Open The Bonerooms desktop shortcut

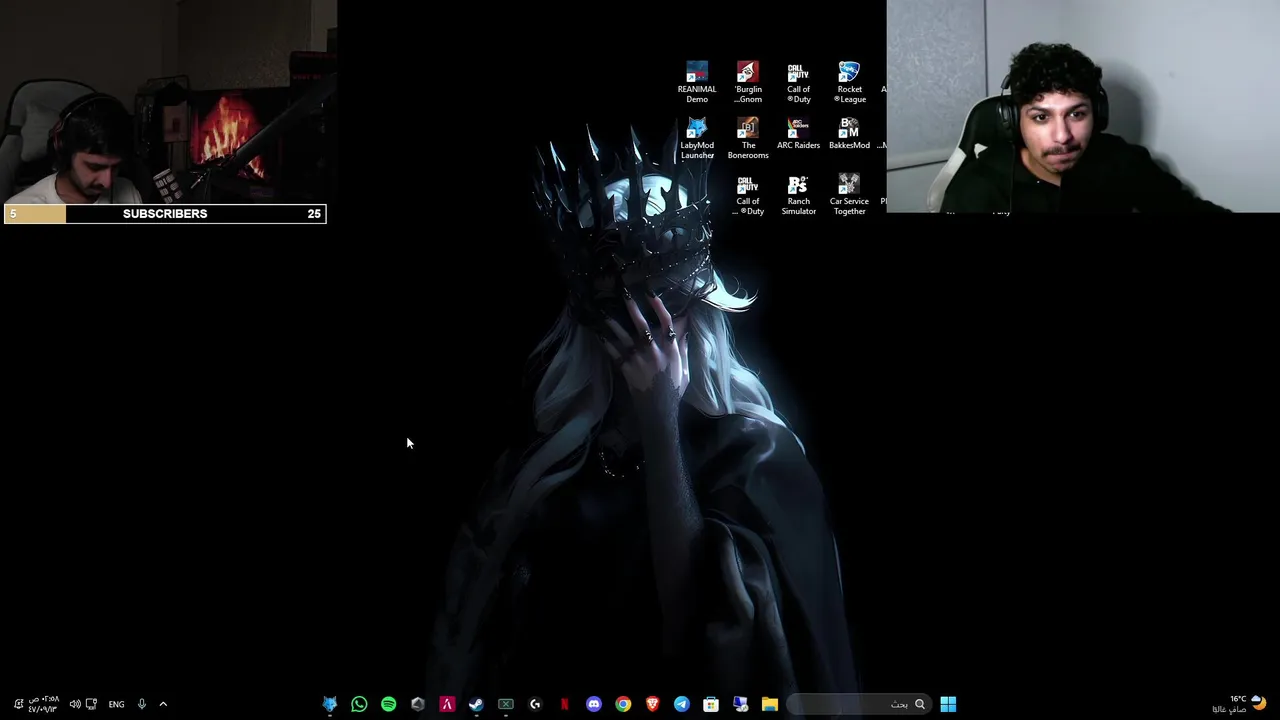click(748, 138)
